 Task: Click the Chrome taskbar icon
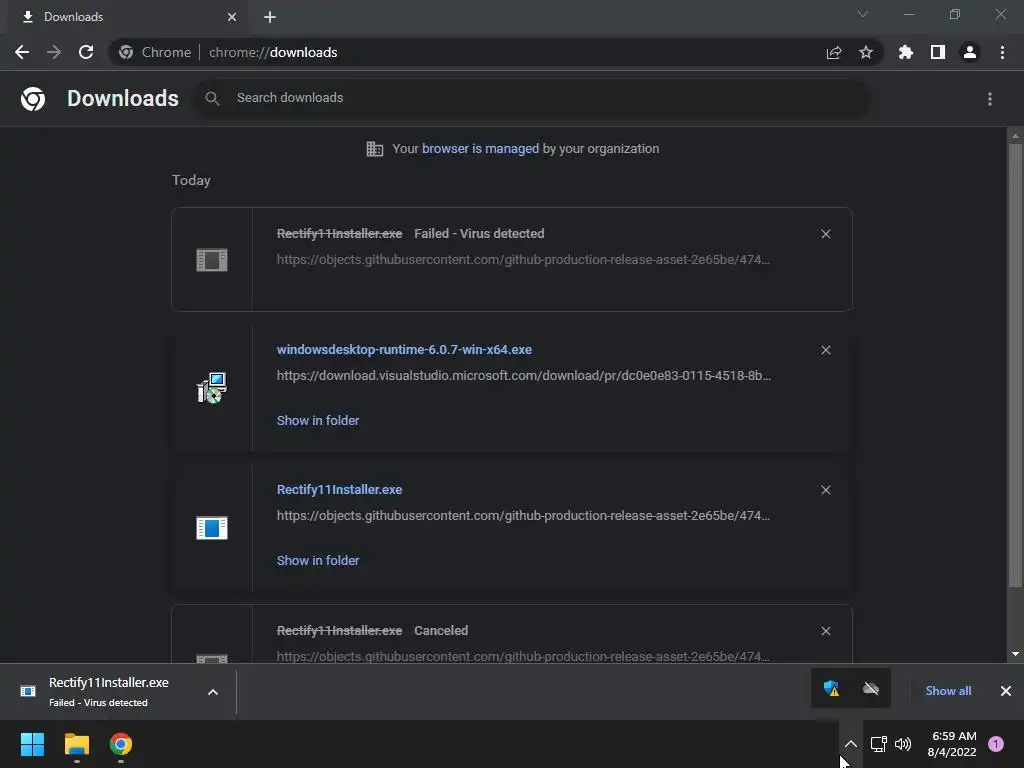[121, 744]
